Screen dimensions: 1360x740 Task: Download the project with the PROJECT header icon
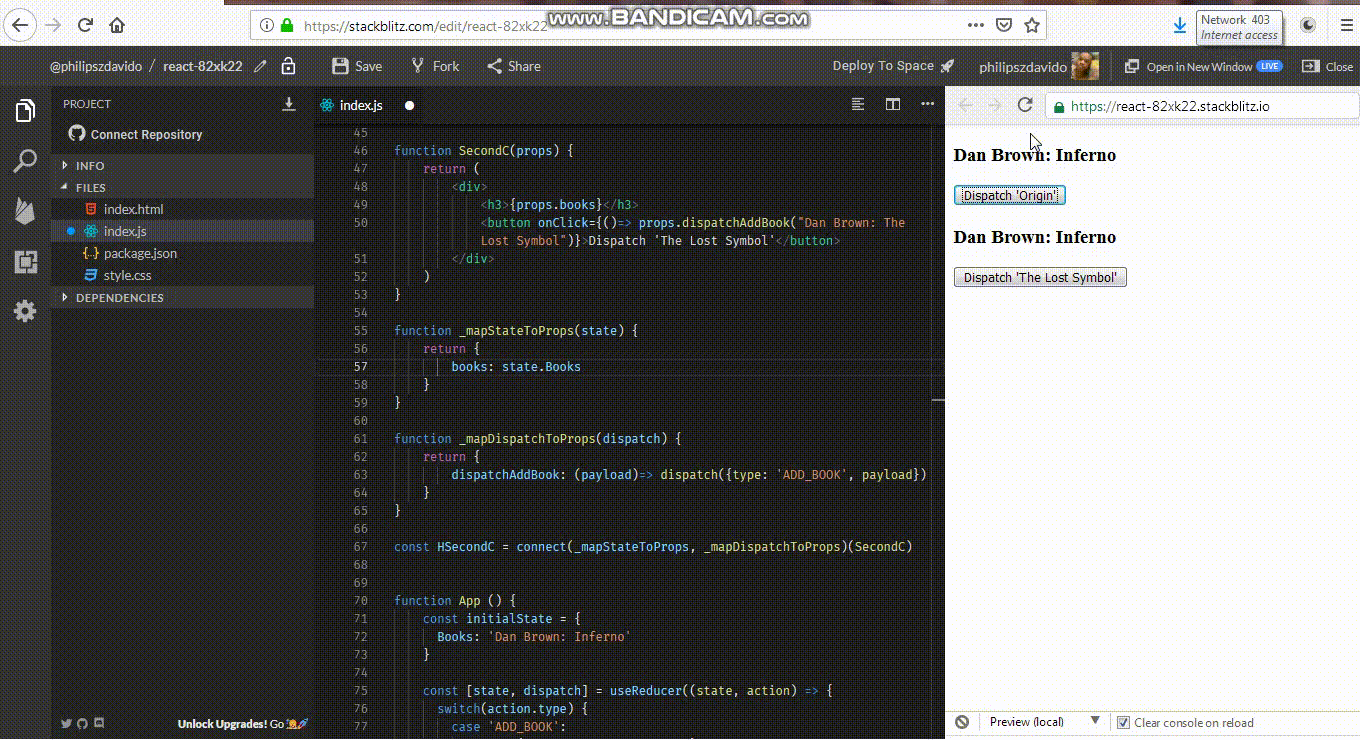[289, 104]
